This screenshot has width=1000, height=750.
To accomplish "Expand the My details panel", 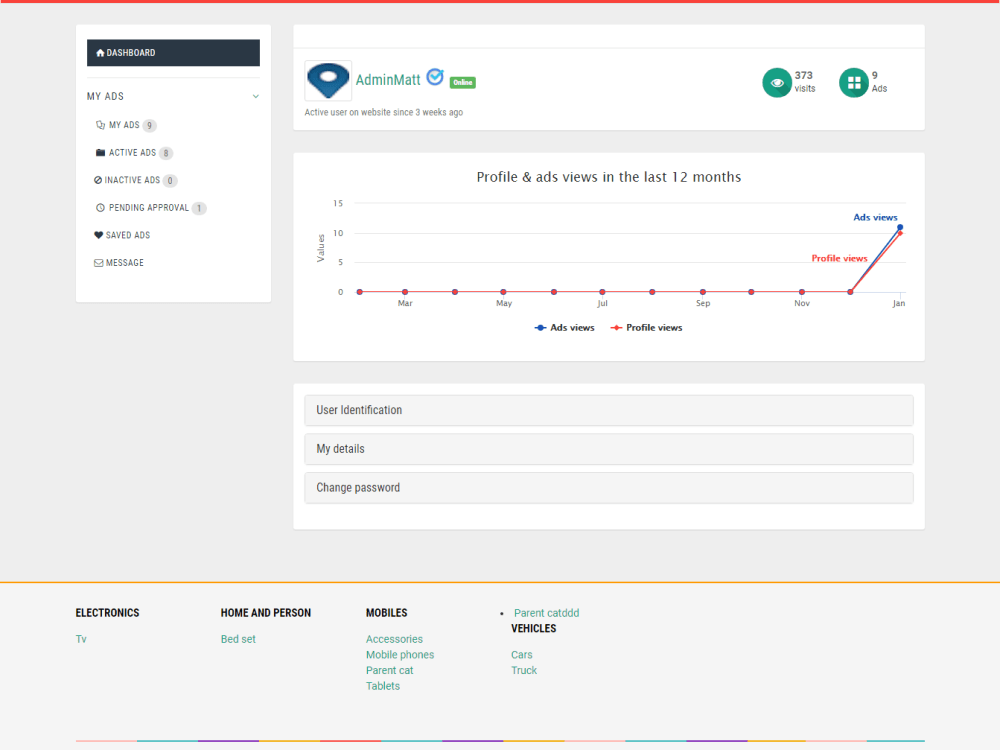I will 608,449.
